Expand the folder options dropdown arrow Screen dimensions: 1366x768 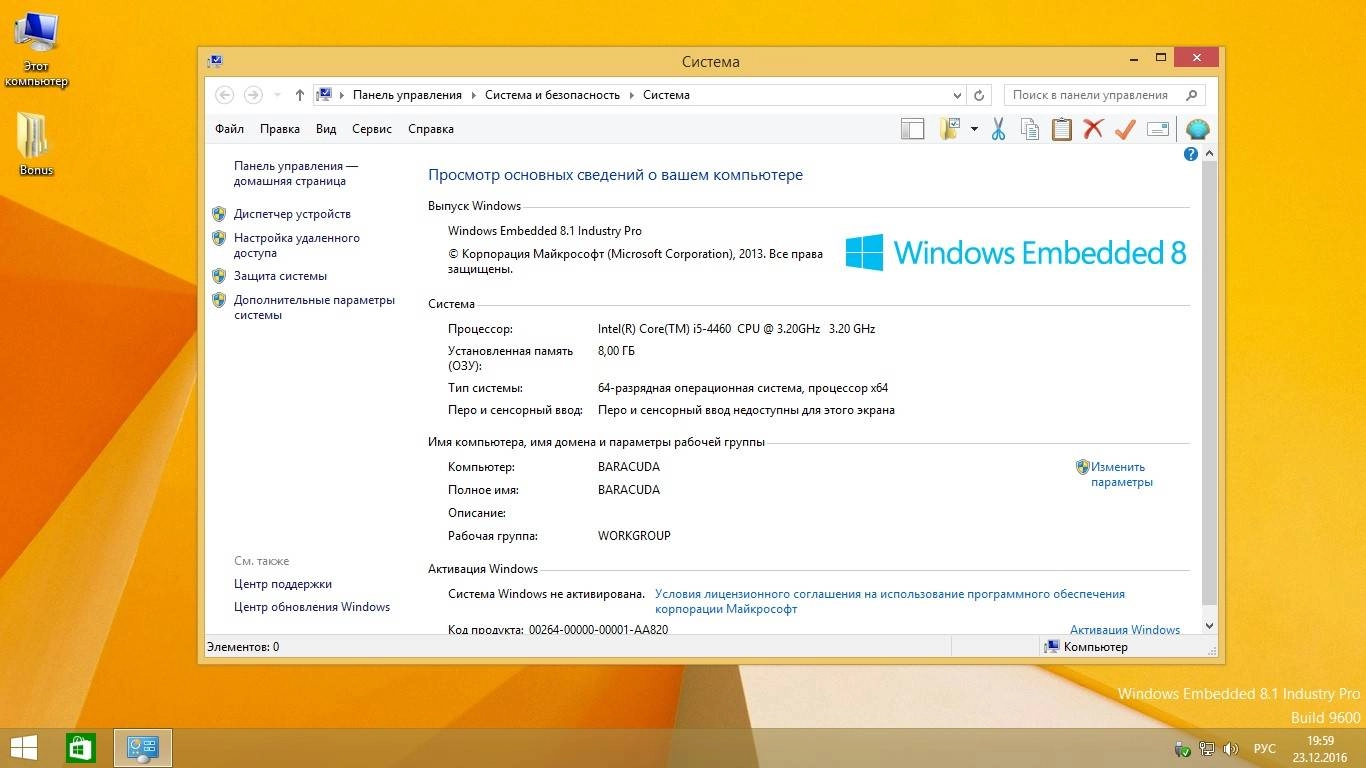pos(974,129)
